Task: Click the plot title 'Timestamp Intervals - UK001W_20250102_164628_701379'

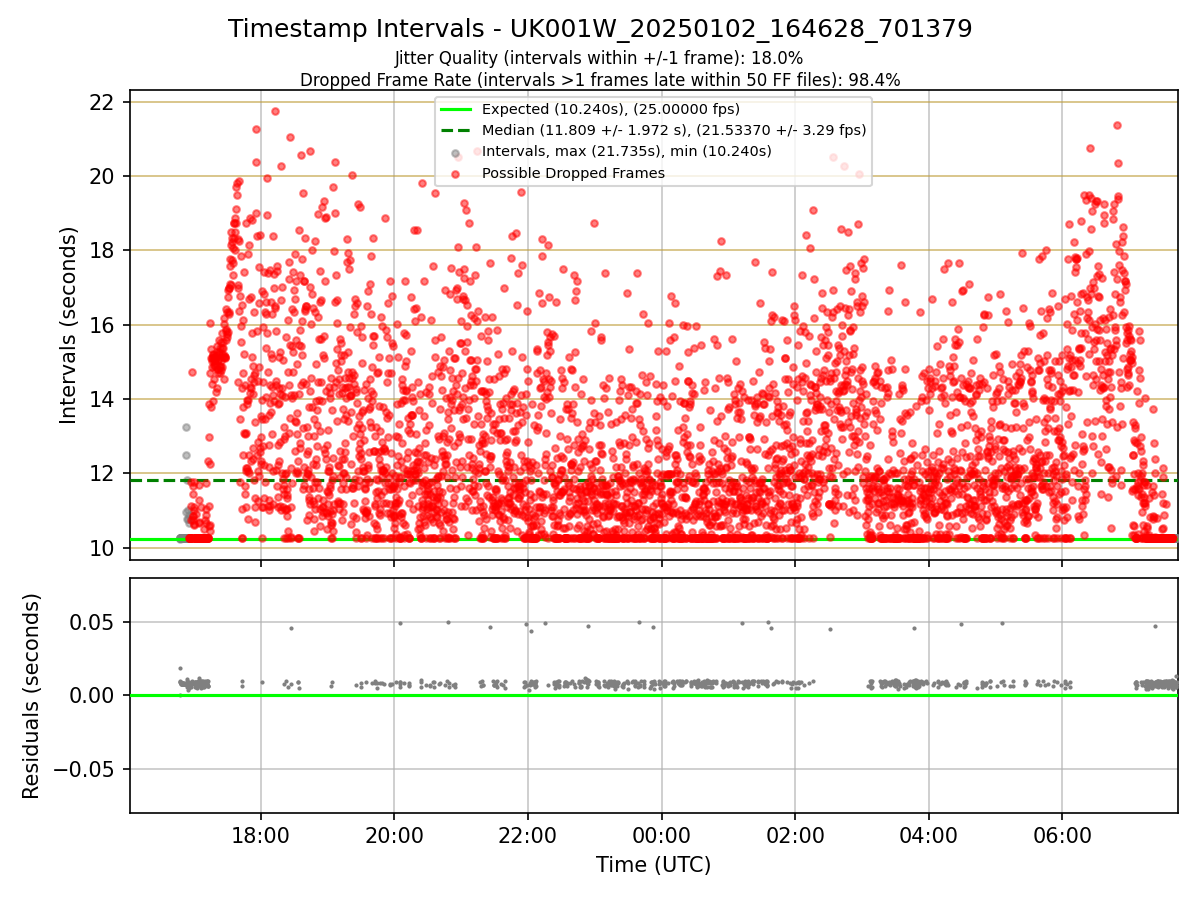Action: click(600, 29)
